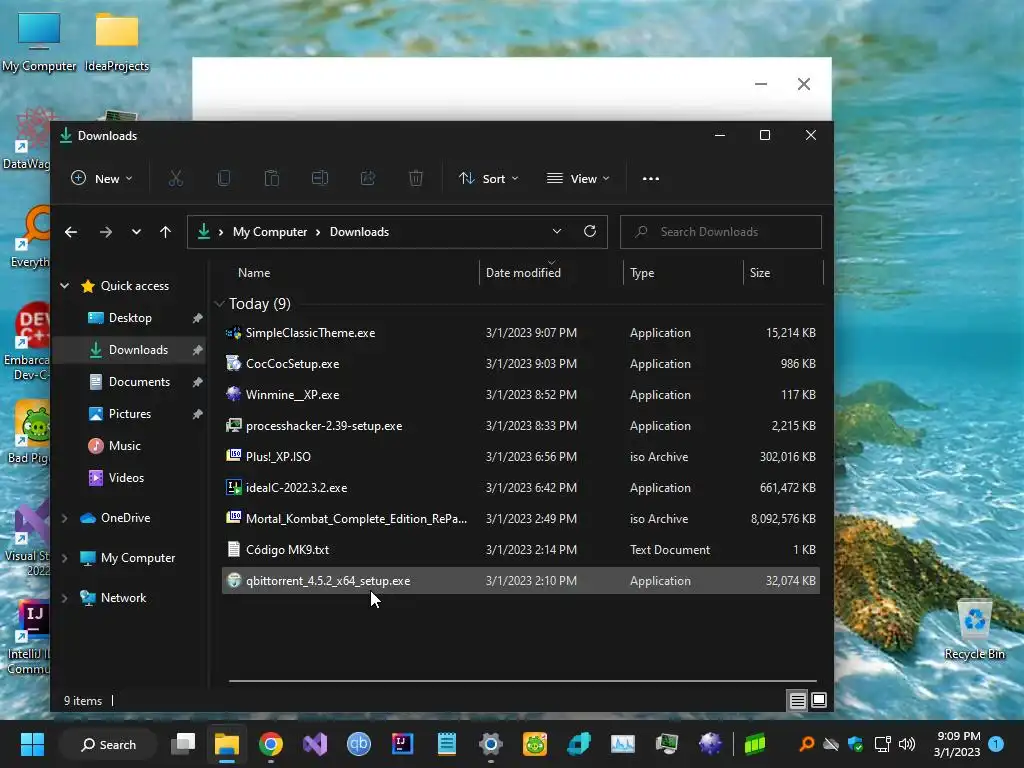Open Visual Studio from the taskbar
This screenshot has height=768, width=1024.
tap(315, 744)
